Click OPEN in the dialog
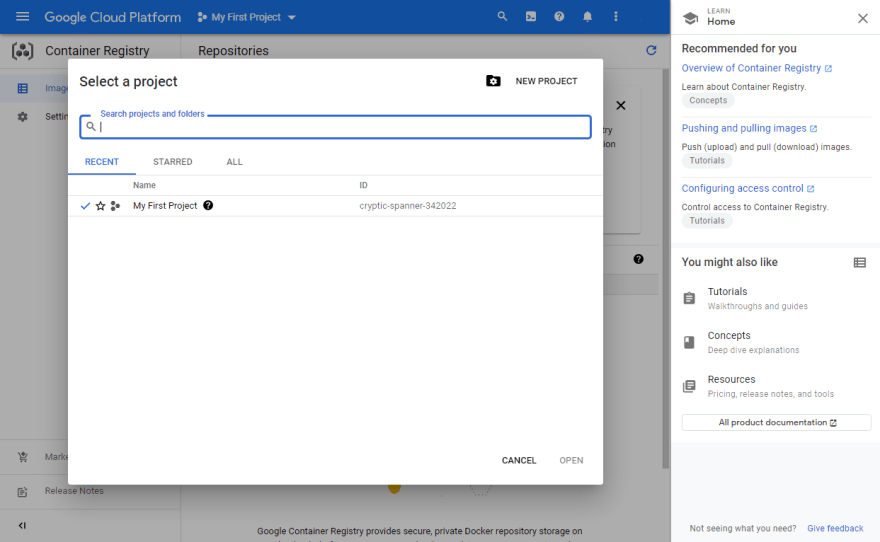The height and width of the screenshot is (542, 880). (571, 461)
